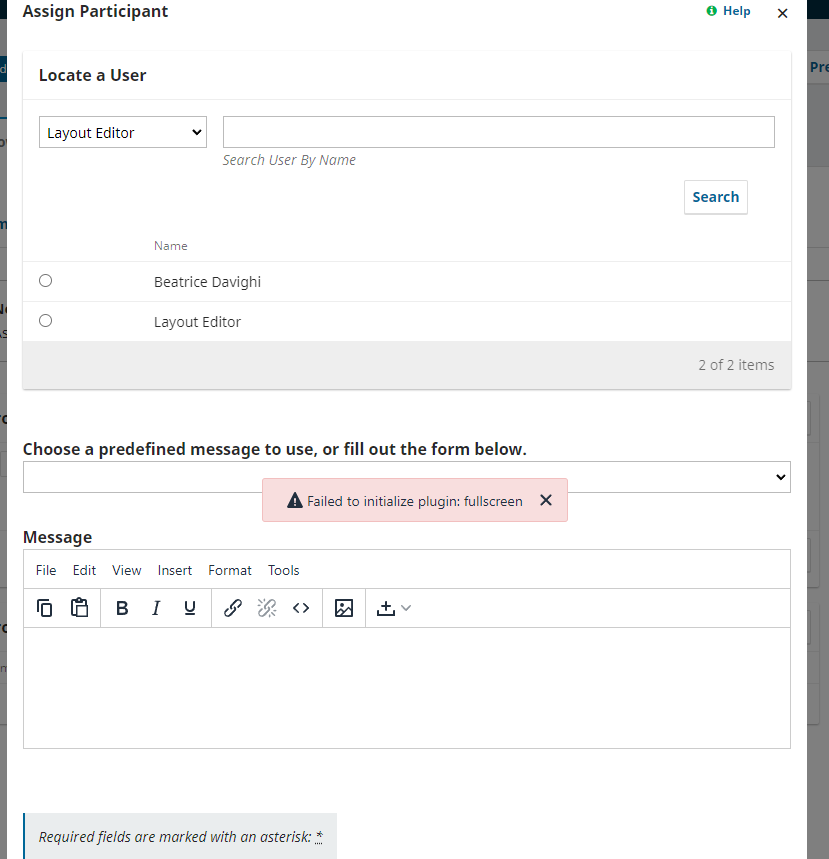This screenshot has height=859, width=829.
Task: Open the Tools menu in editor
Action: (284, 570)
